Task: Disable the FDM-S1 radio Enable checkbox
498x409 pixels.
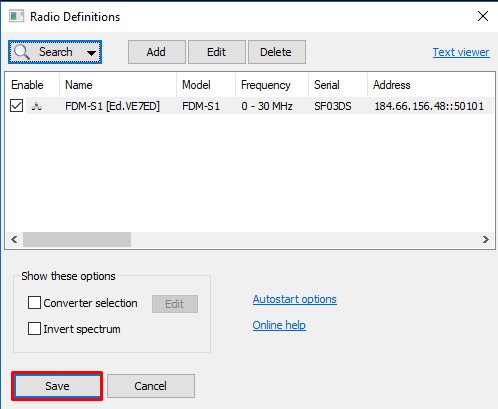Action: [16, 106]
